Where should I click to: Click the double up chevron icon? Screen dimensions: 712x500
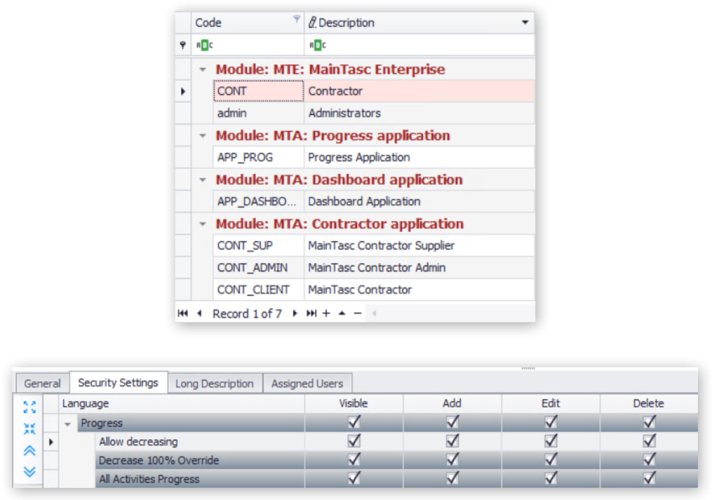pyautogui.click(x=29, y=450)
